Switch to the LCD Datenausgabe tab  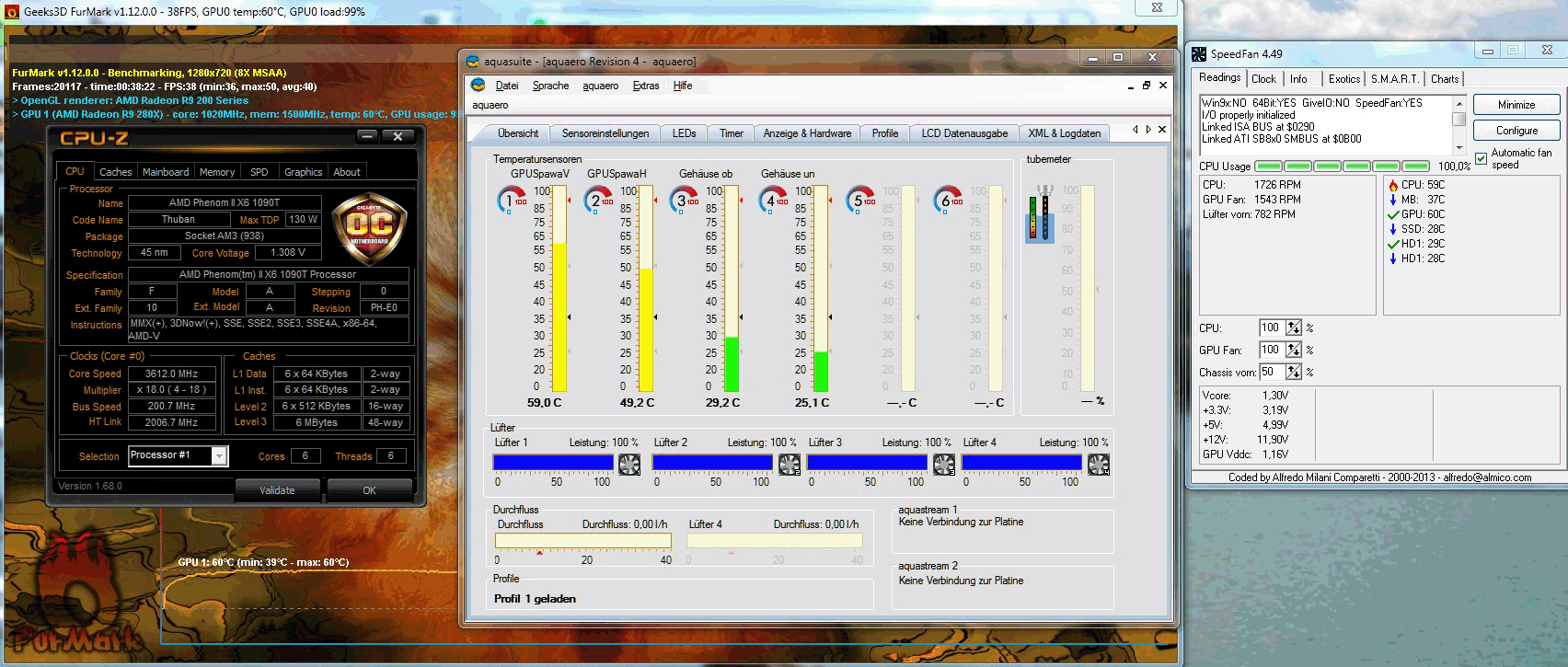[x=964, y=133]
